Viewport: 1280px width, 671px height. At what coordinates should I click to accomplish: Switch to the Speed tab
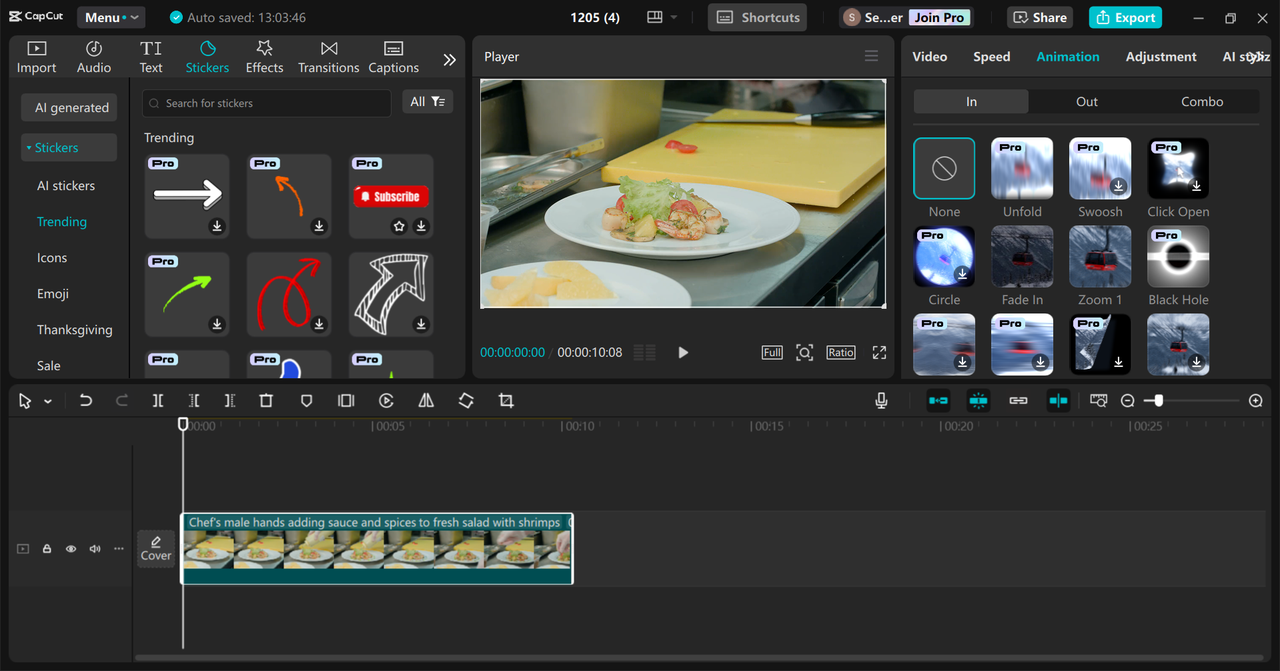992,57
